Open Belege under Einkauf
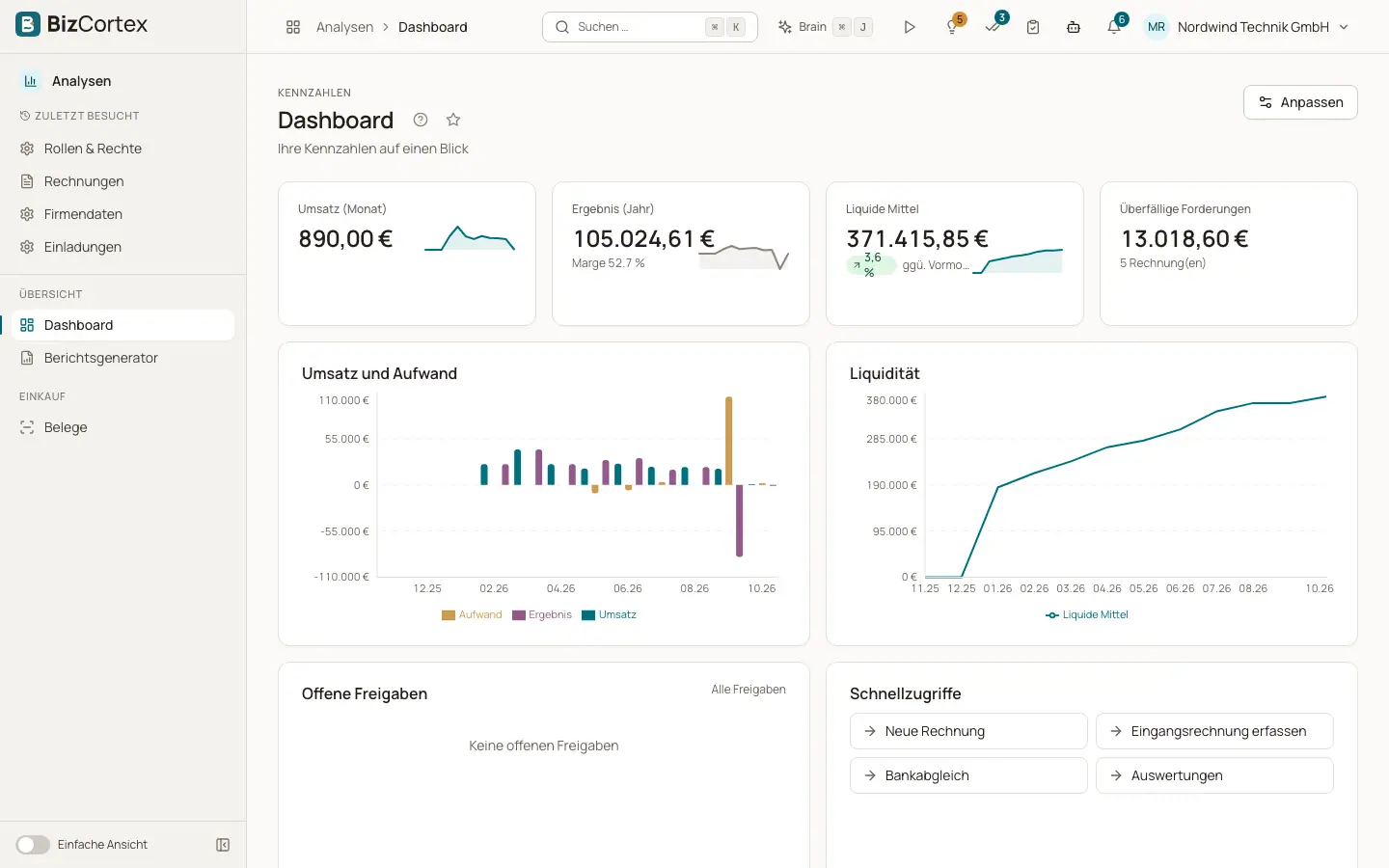Viewport: 1389px width, 868px height. click(123, 427)
